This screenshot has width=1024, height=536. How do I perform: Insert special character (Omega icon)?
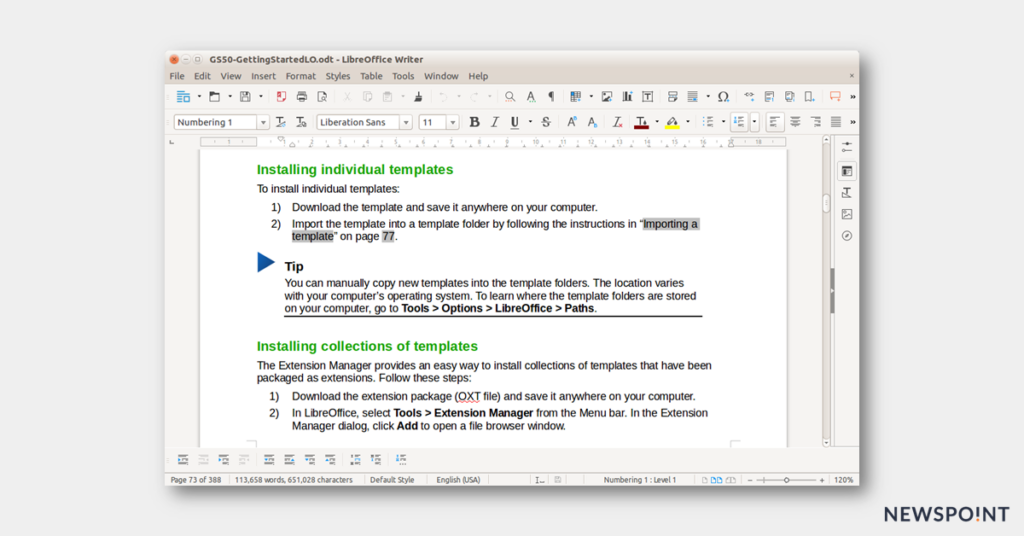(x=723, y=97)
